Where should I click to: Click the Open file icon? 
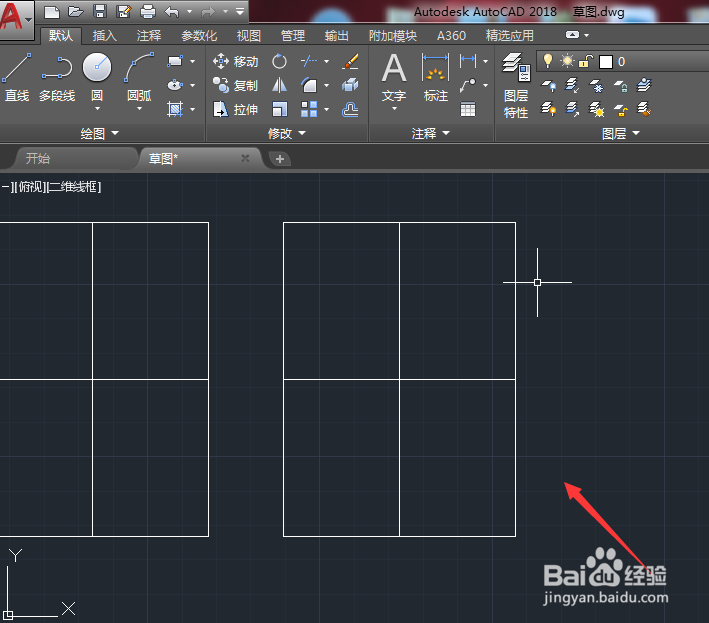(76, 12)
